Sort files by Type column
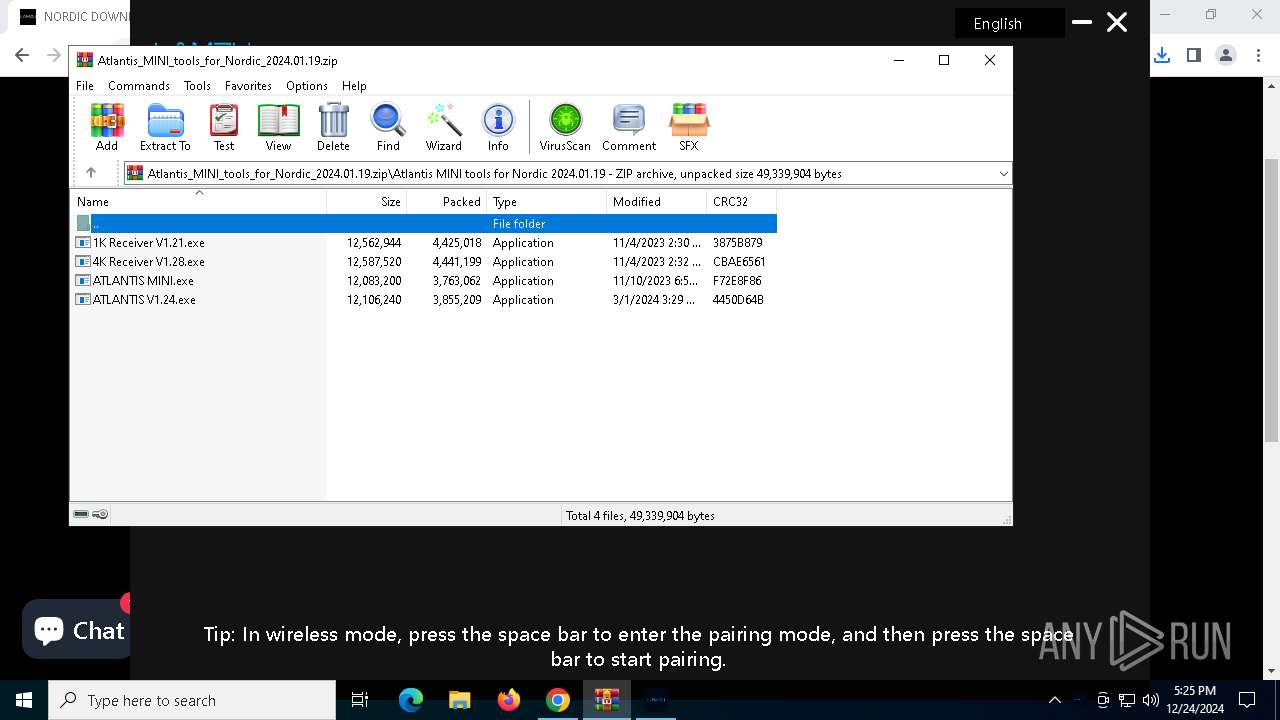Image resolution: width=1280 pixels, height=720 pixels. click(x=546, y=202)
